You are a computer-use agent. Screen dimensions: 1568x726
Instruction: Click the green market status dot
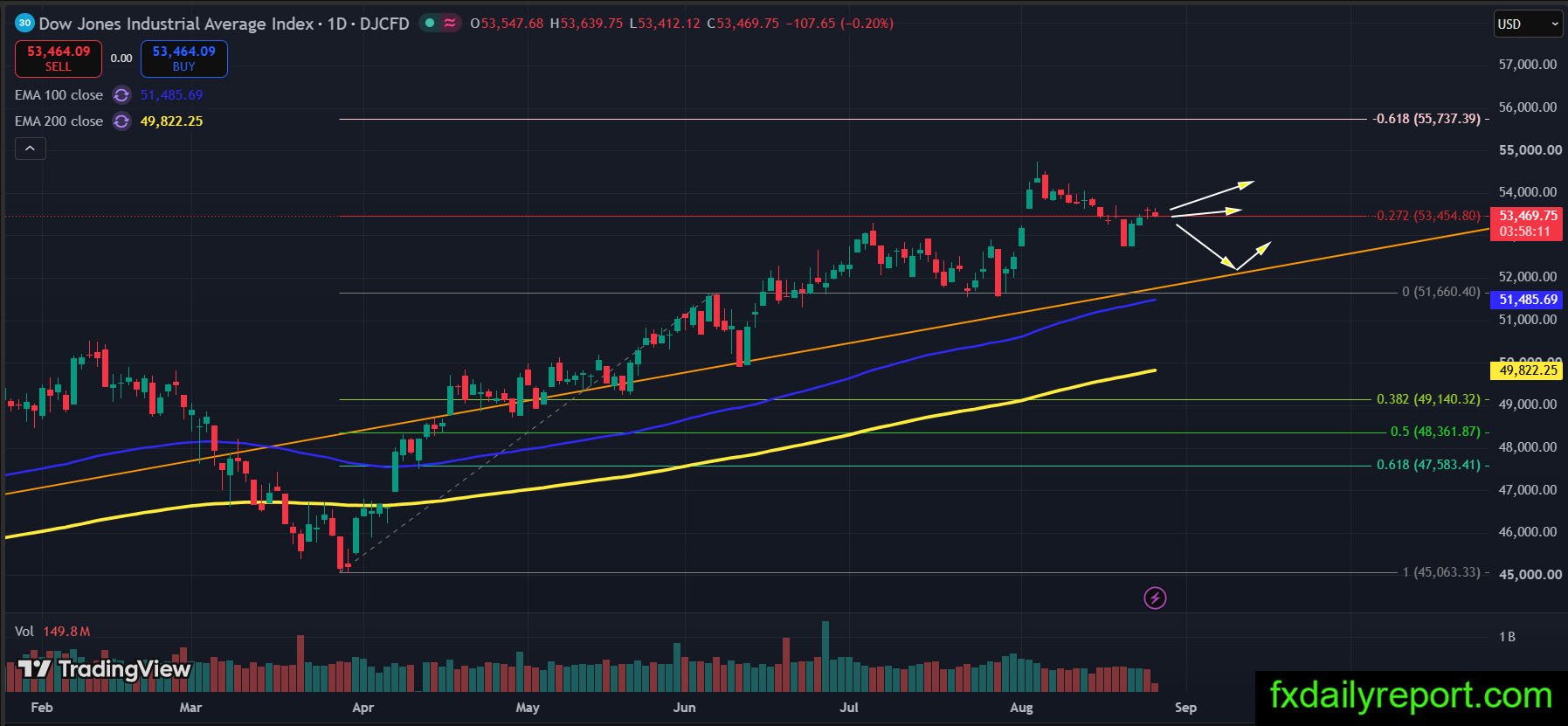[430, 24]
